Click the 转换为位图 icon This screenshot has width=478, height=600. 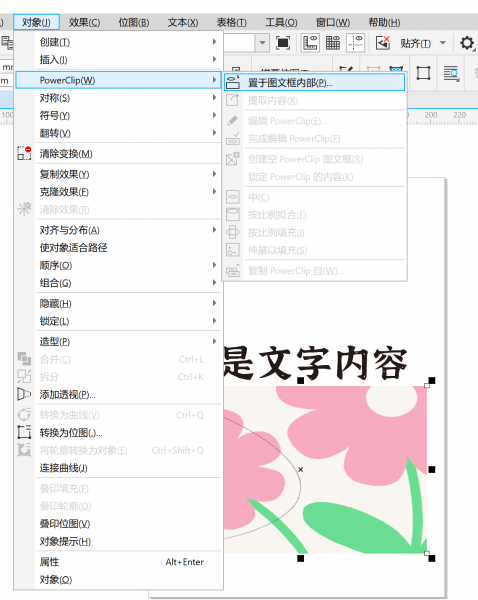(x=24, y=432)
